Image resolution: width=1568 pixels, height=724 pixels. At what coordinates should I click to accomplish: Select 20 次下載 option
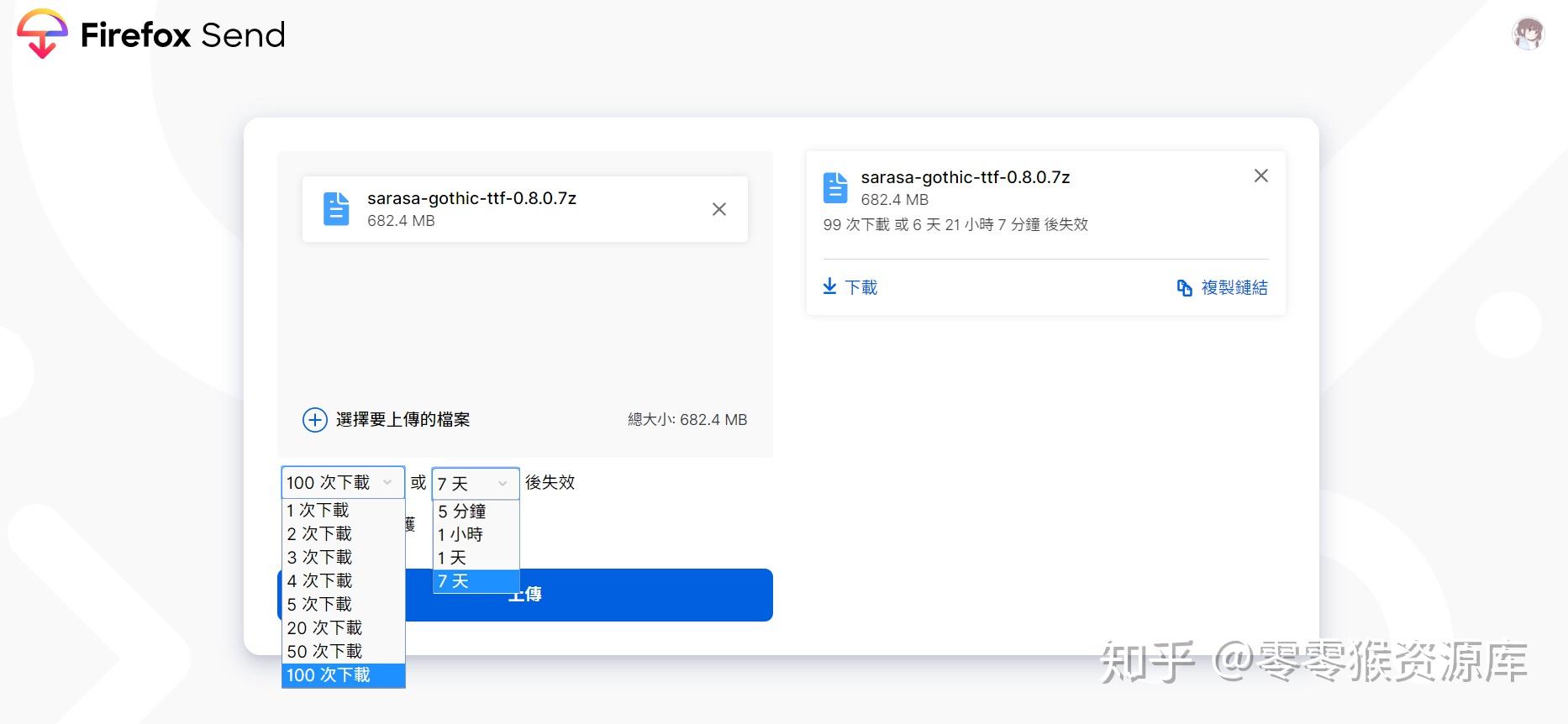point(343,628)
